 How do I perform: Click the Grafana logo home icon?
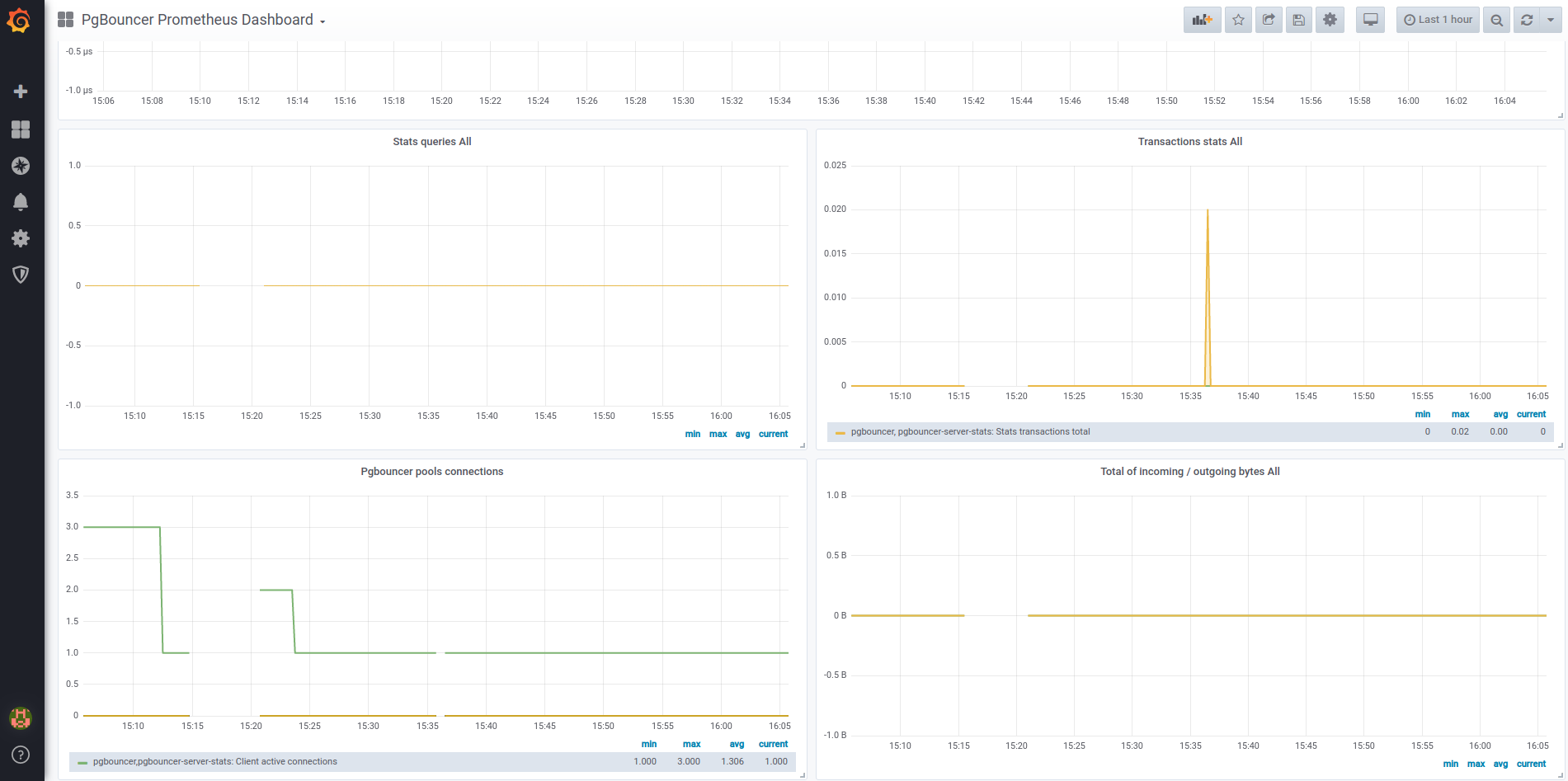click(x=19, y=20)
